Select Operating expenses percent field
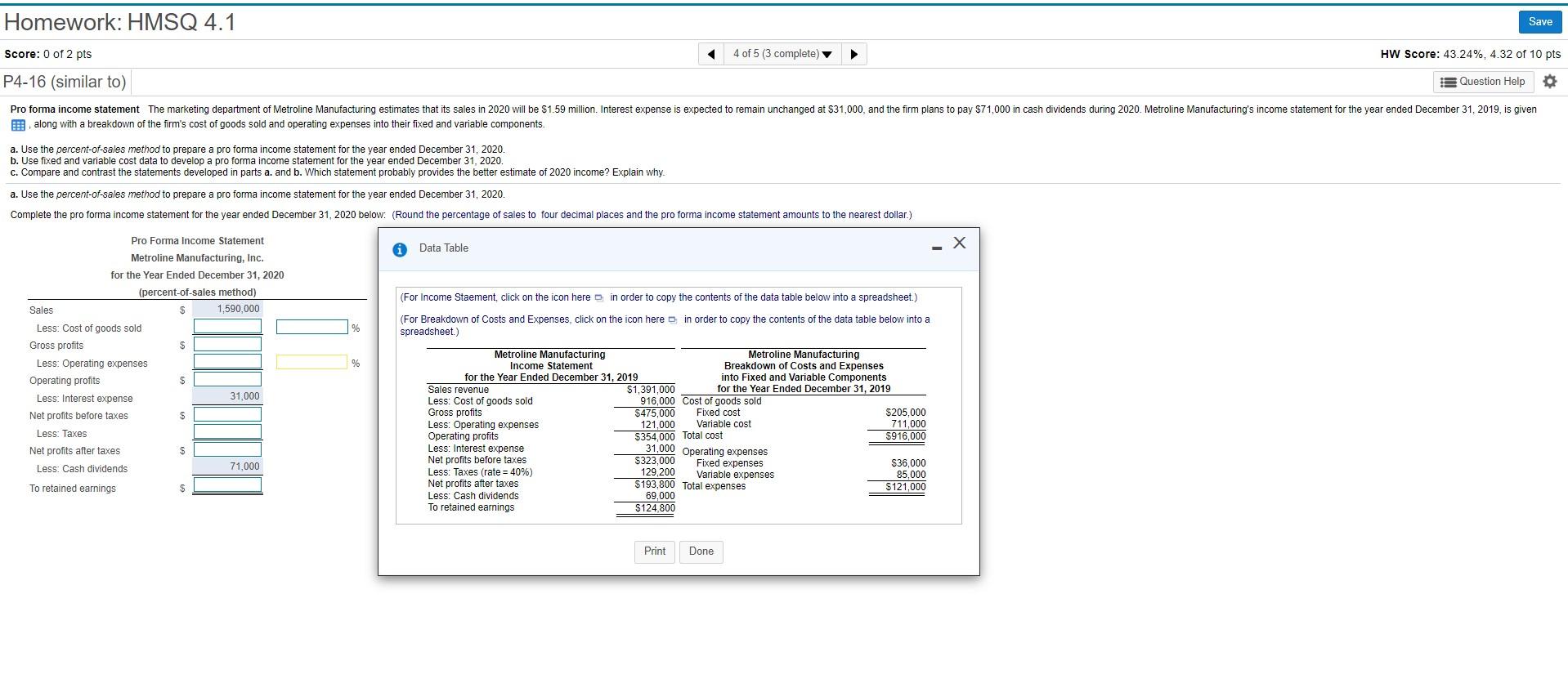 [311, 362]
